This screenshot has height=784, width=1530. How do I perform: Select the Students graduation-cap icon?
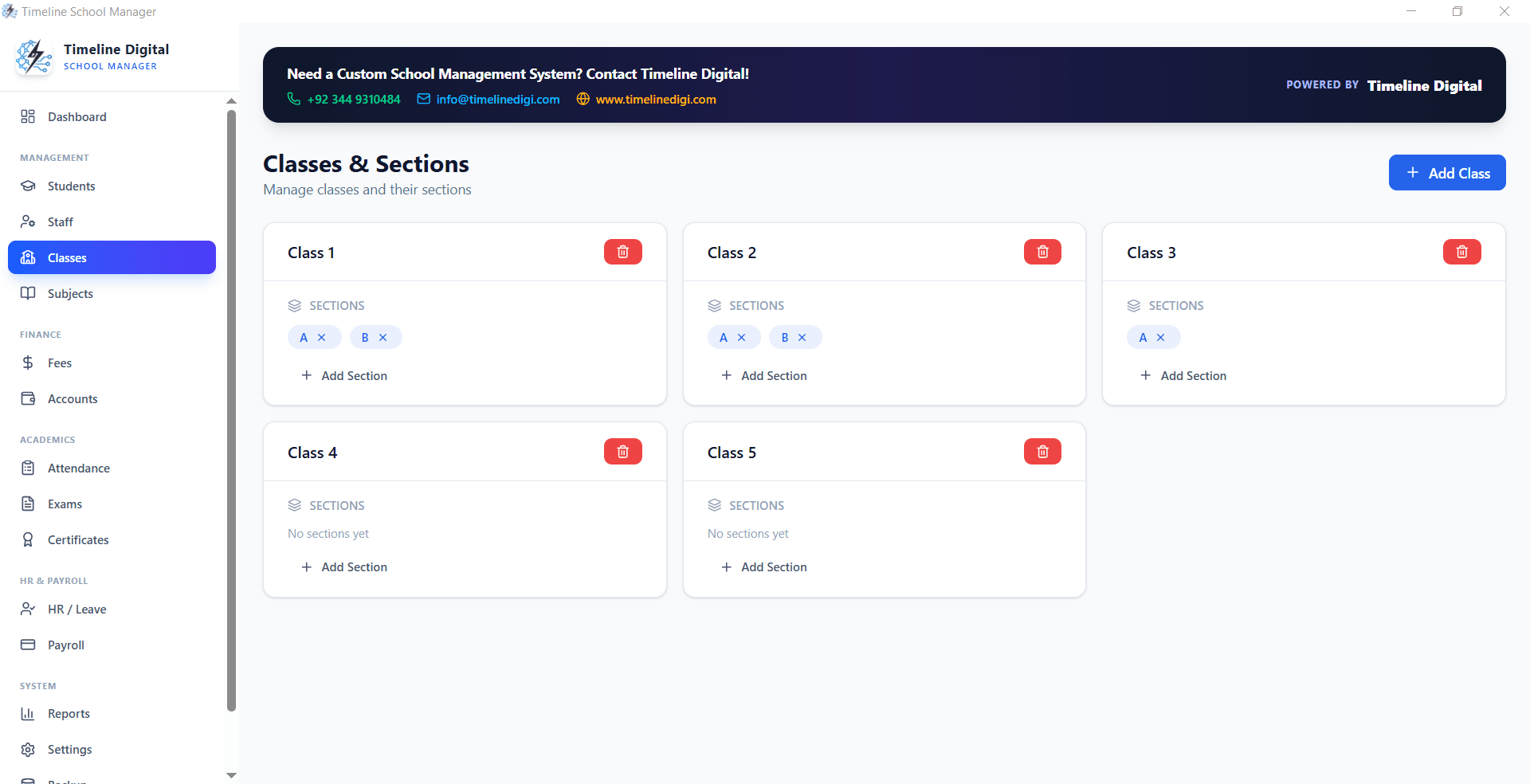pyautogui.click(x=28, y=186)
